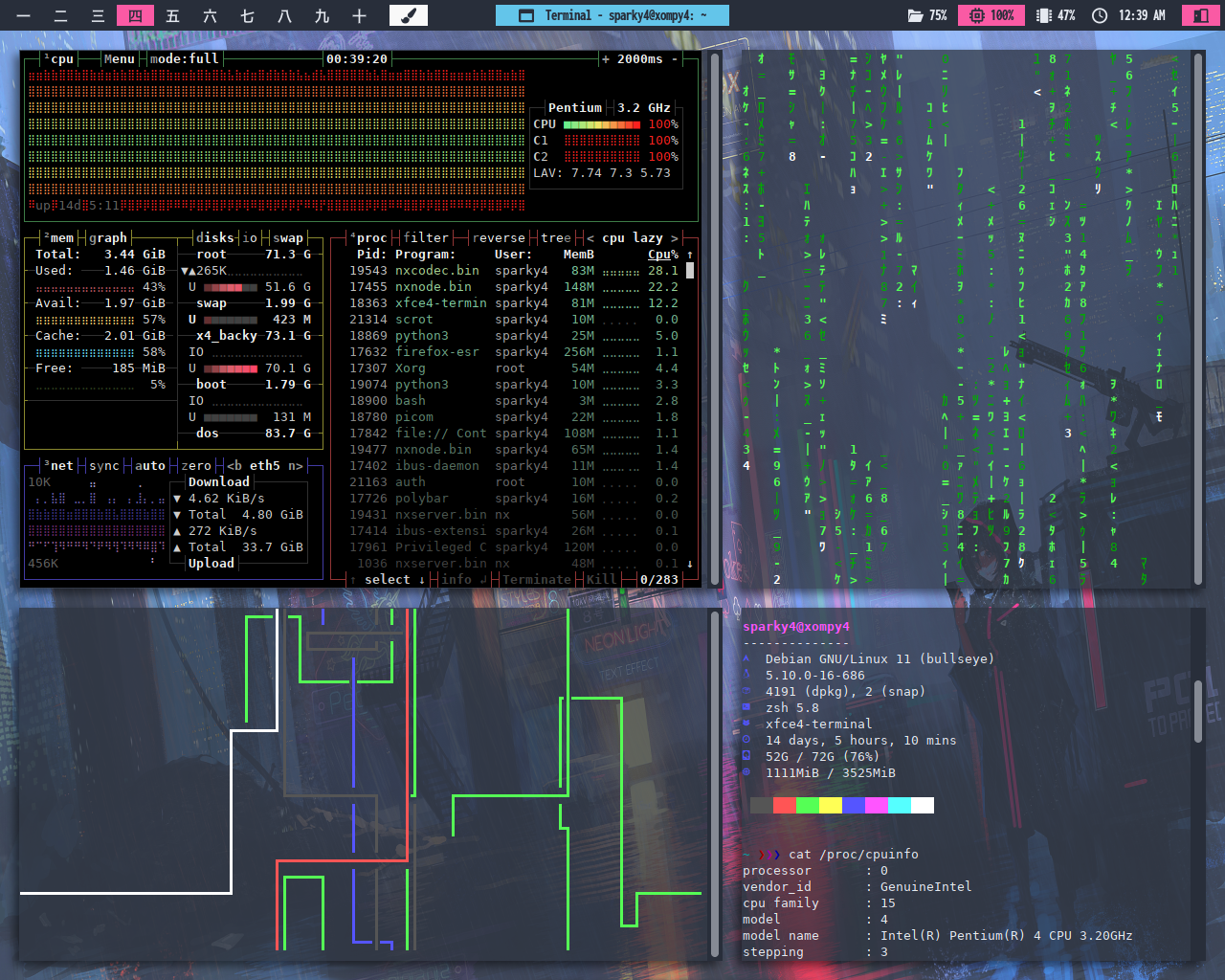Click the CPU chip icon showing 100%
The image size is (1225, 980).
pyautogui.click(x=977, y=15)
